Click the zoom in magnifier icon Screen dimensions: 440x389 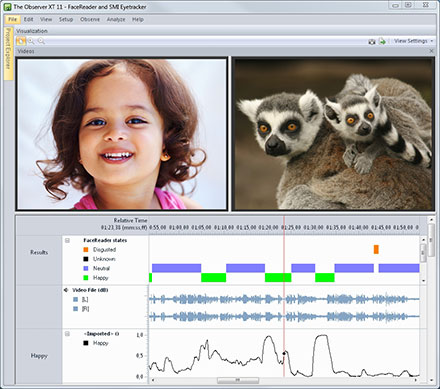(31, 41)
